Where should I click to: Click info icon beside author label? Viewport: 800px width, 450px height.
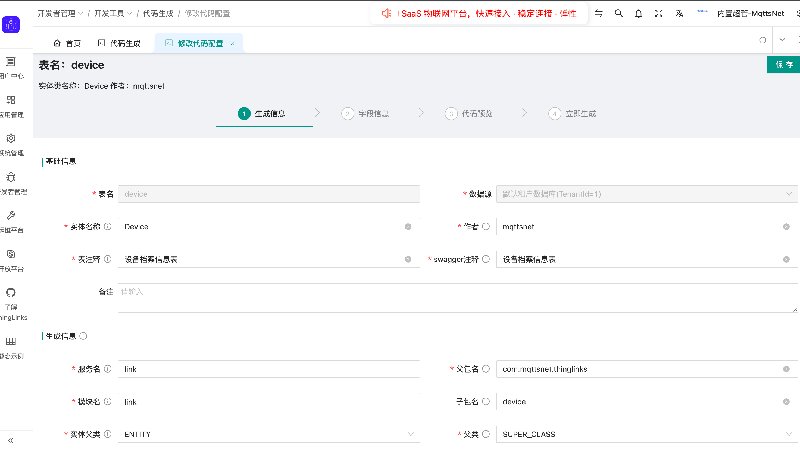[x=486, y=227]
